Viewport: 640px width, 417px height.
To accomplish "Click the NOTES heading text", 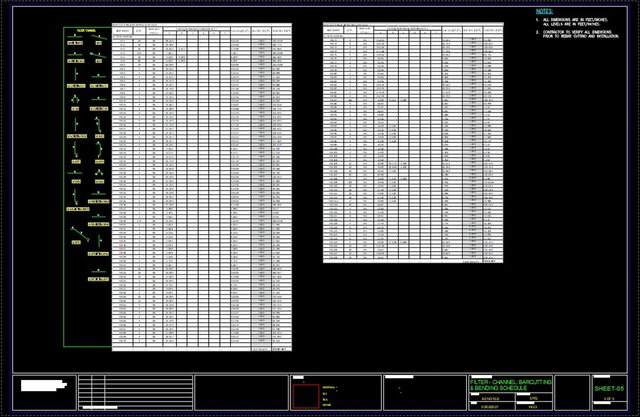I will point(544,11).
